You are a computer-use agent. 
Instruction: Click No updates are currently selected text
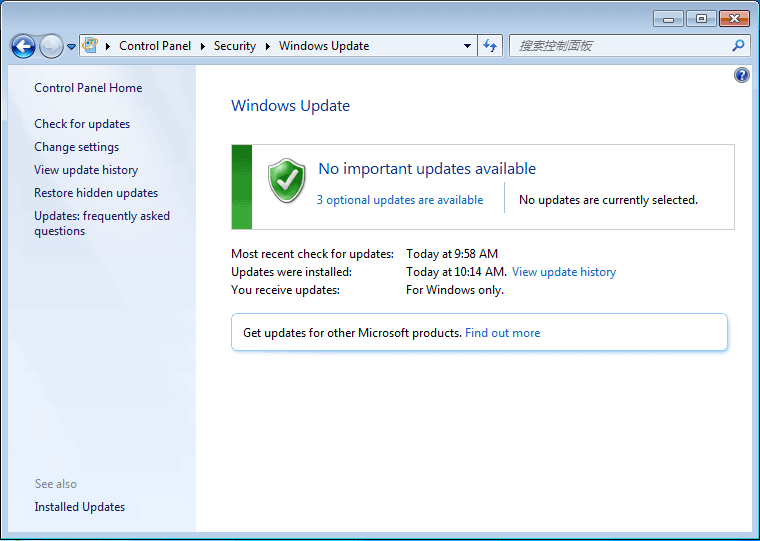click(608, 200)
